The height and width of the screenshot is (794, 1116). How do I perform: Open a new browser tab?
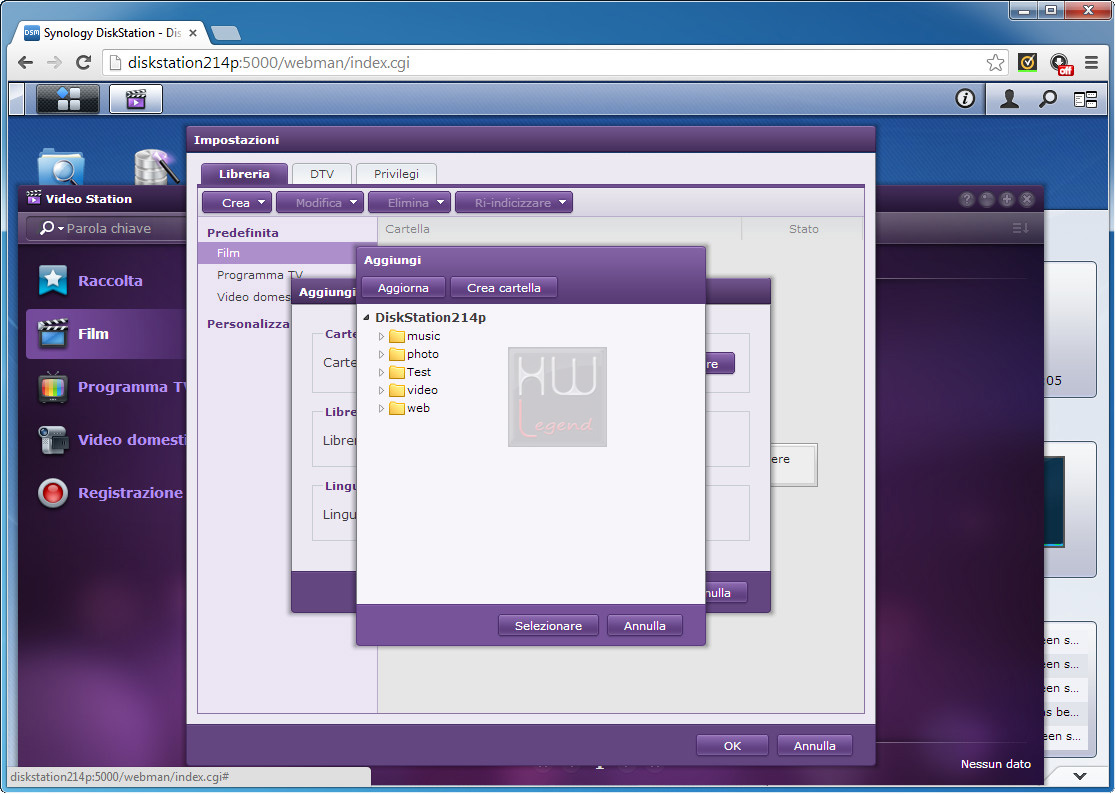pos(226,33)
